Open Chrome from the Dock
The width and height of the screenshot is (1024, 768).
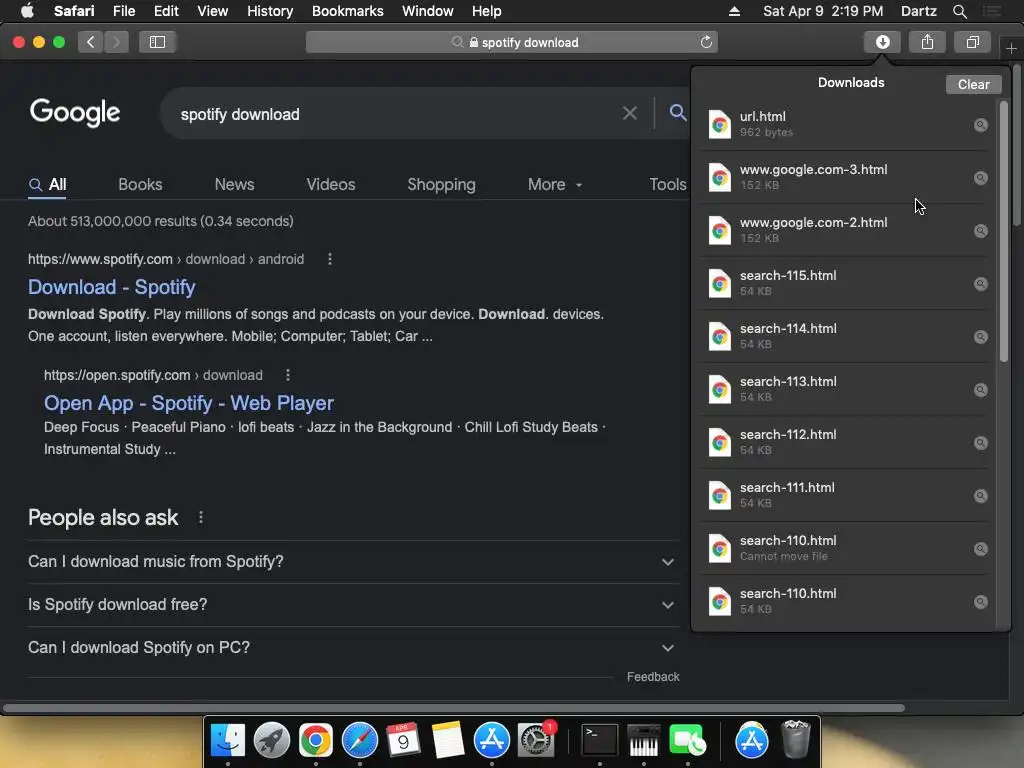(315, 740)
